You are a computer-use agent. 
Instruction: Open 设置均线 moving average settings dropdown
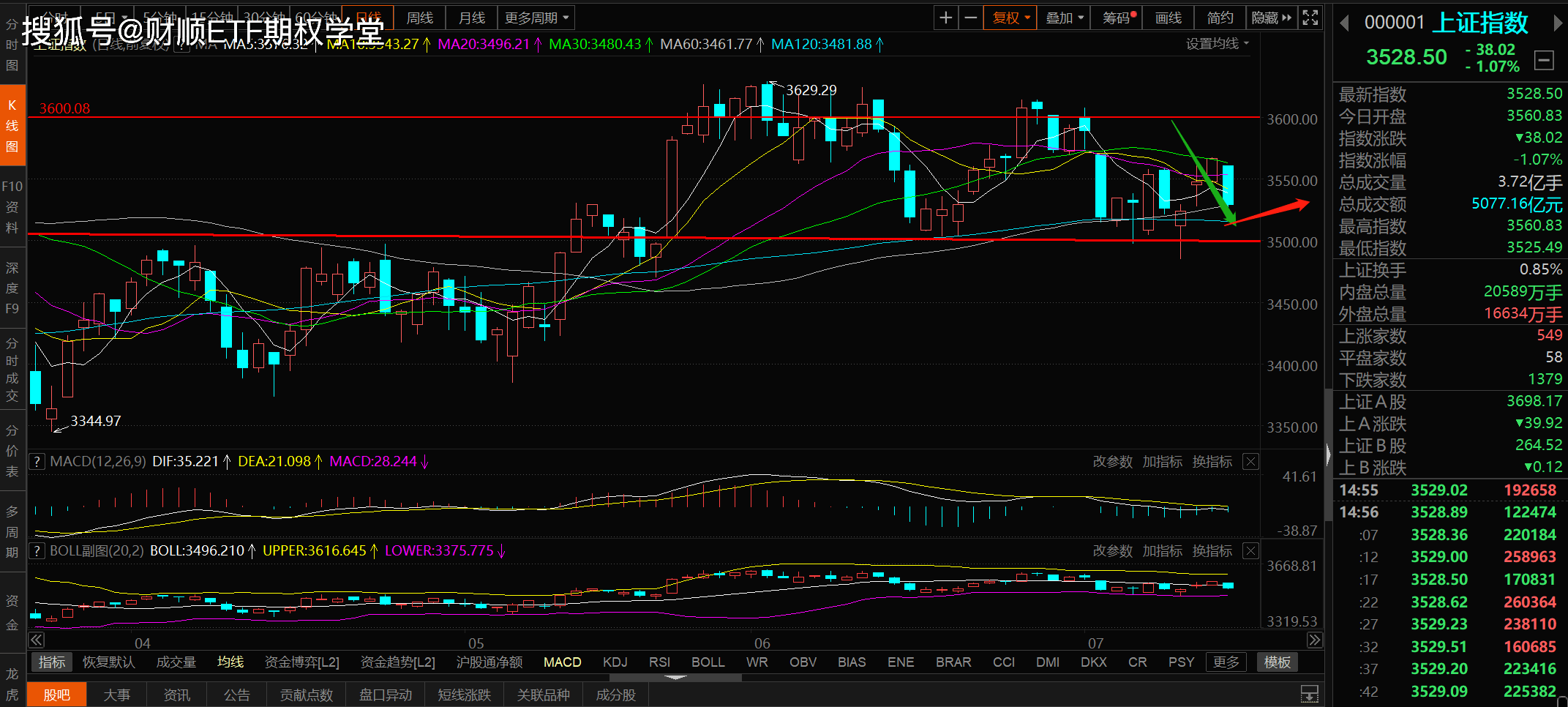pyautogui.click(x=1217, y=44)
